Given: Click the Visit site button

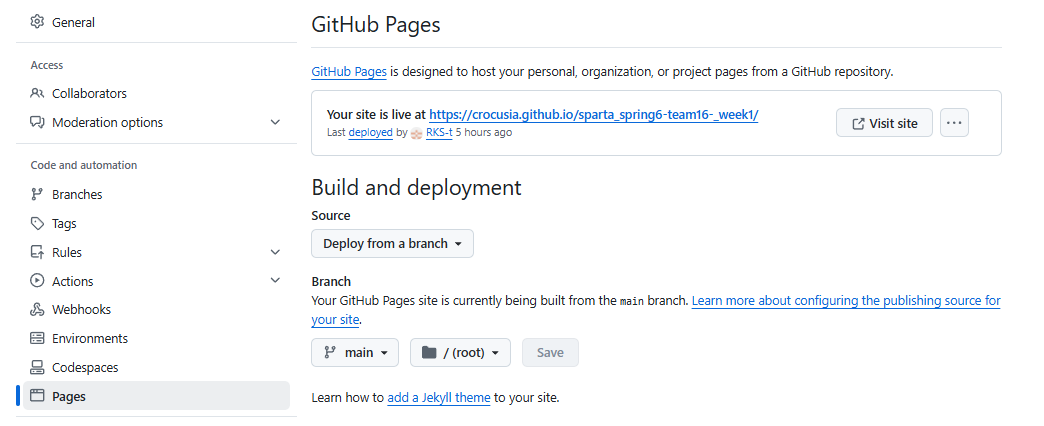Looking at the screenshot, I should click(x=884, y=123).
